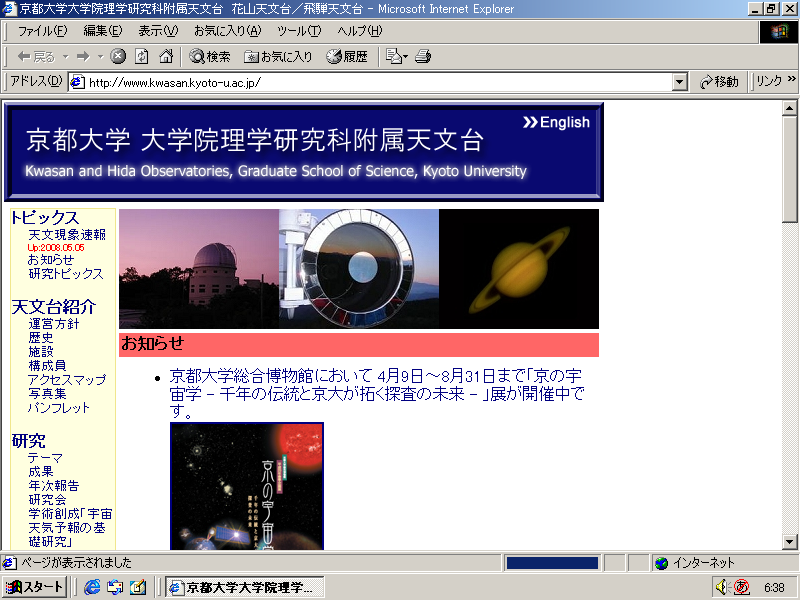
Task: Click the vertical scrollbar up arrow
Action: pyautogui.click(x=789, y=108)
